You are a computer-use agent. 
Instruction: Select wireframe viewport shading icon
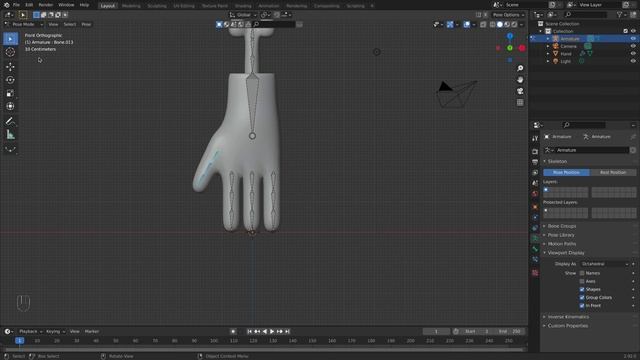(x=493, y=24)
